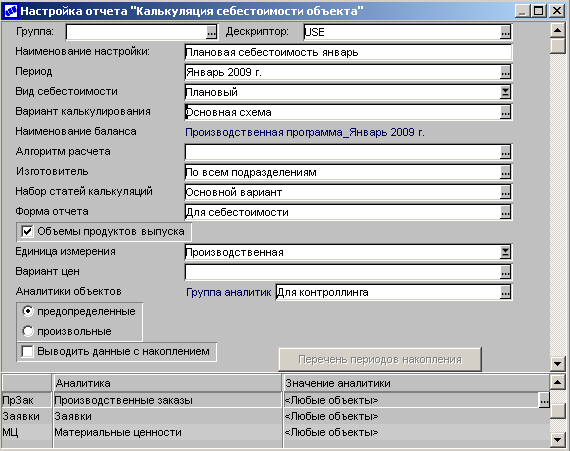Click the Перечень периодов накопления button
The image size is (570, 451).
pyautogui.click(x=380, y=359)
